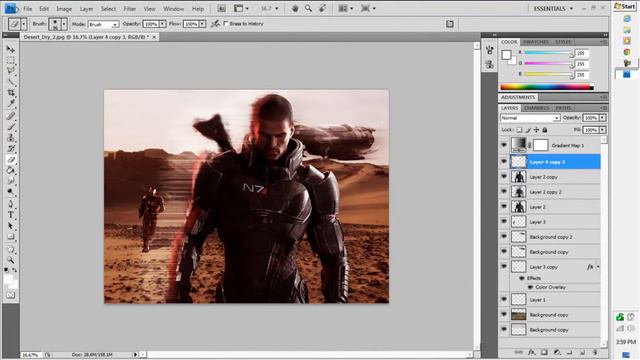Click the add layer style fx icon
This screenshot has height=360, width=640.
[x=531, y=352]
